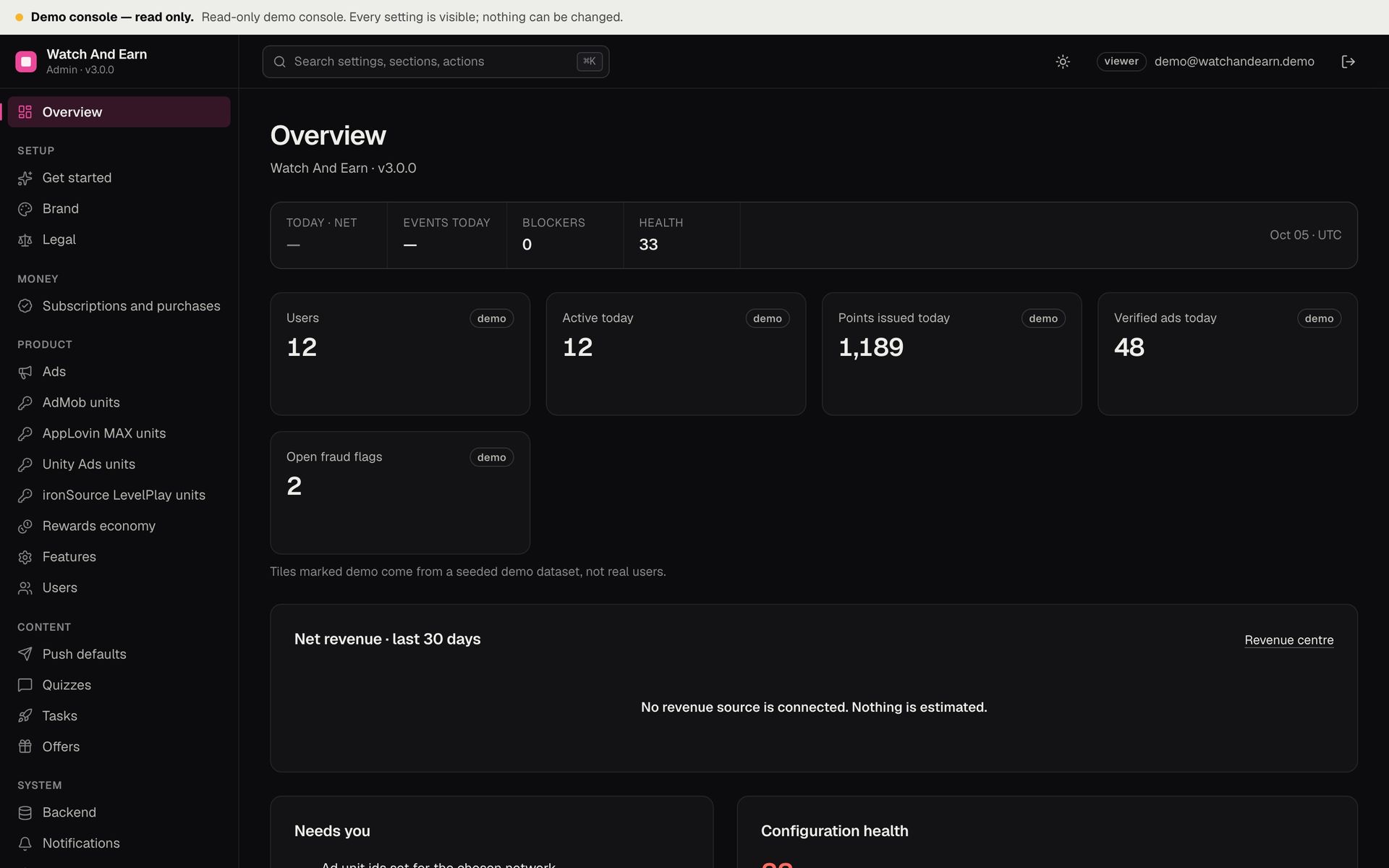This screenshot has height=868, width=1389.
Task: Click the magnifier icon in the search bar
Action: point(280,61)
